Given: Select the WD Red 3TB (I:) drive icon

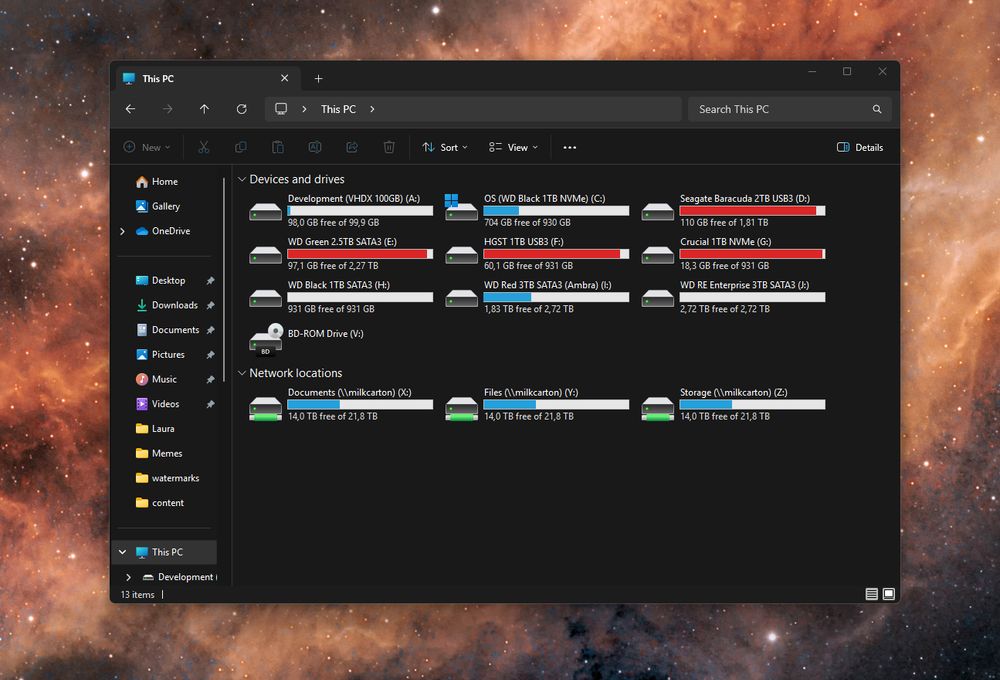Looking at the screenshot, I should pyautogui.click(x=461, y=297).
